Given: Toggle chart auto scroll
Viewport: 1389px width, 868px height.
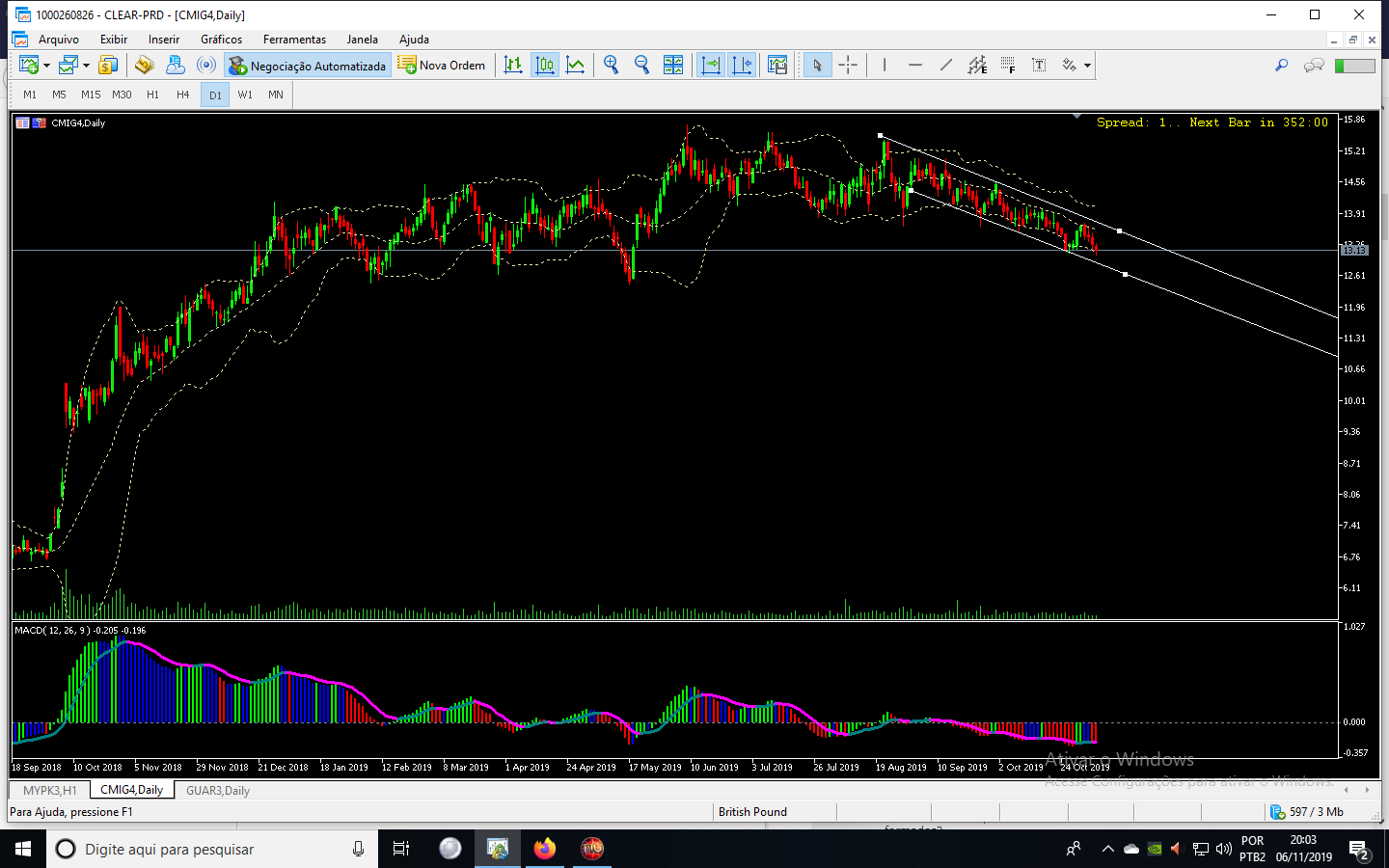Looking at the screenshot, I should [x=711, y=66].
